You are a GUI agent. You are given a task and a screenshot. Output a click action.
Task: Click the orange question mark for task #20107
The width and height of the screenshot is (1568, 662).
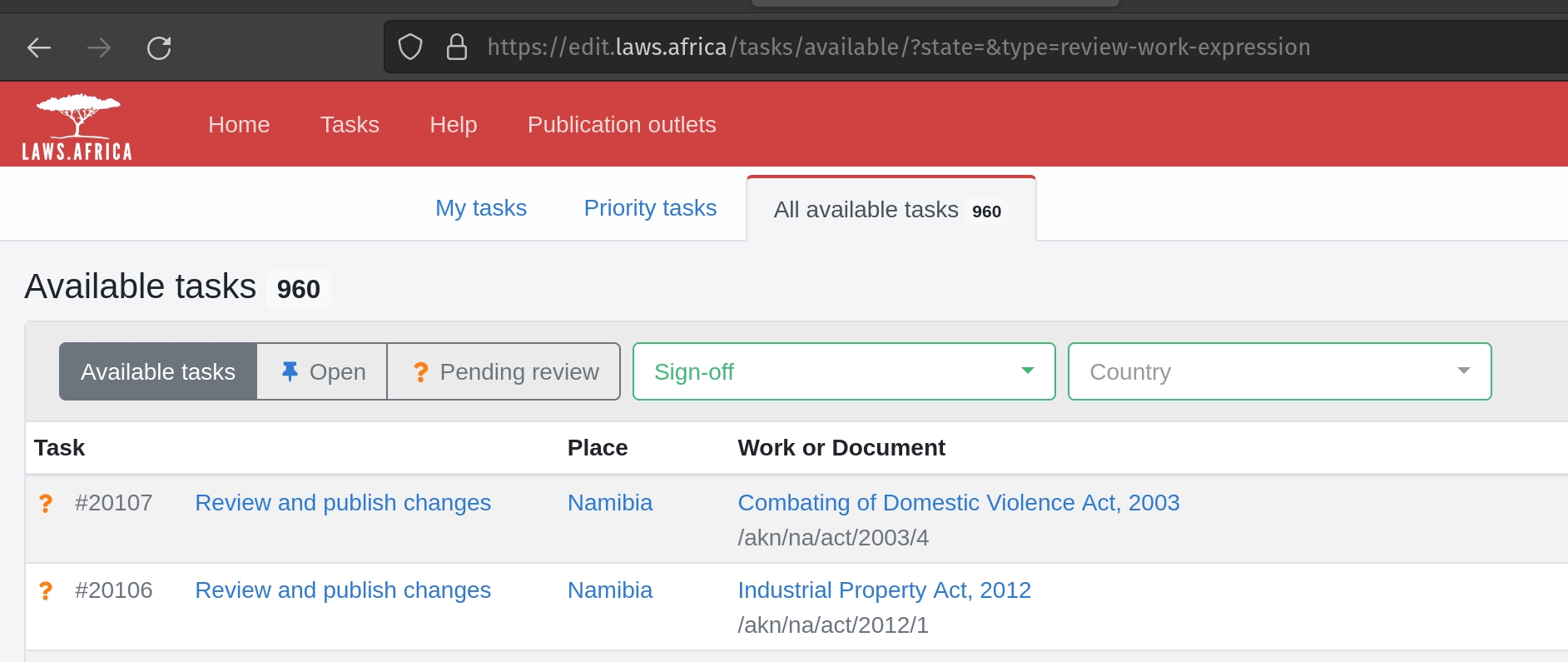pos(46,504)
